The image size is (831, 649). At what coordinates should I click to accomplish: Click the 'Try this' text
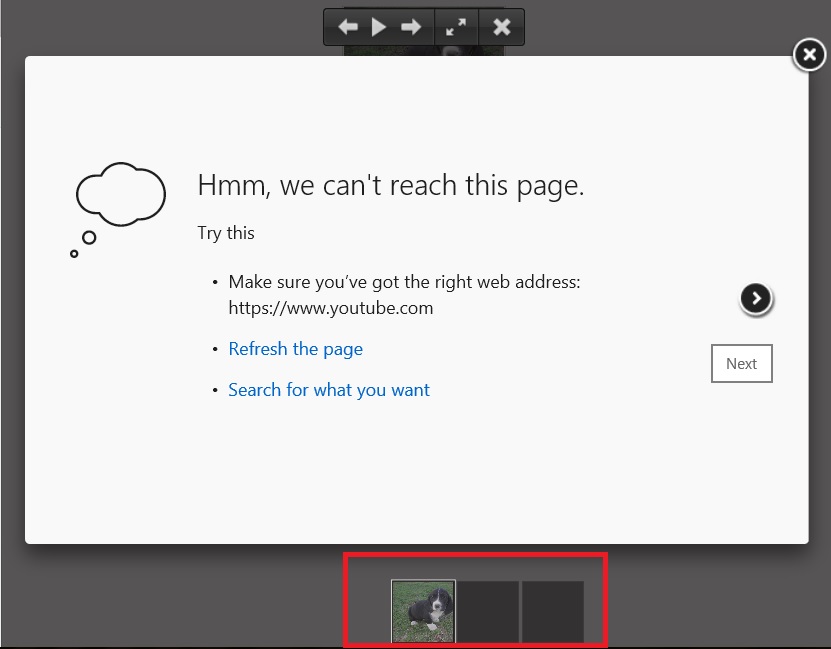[226, 233]
